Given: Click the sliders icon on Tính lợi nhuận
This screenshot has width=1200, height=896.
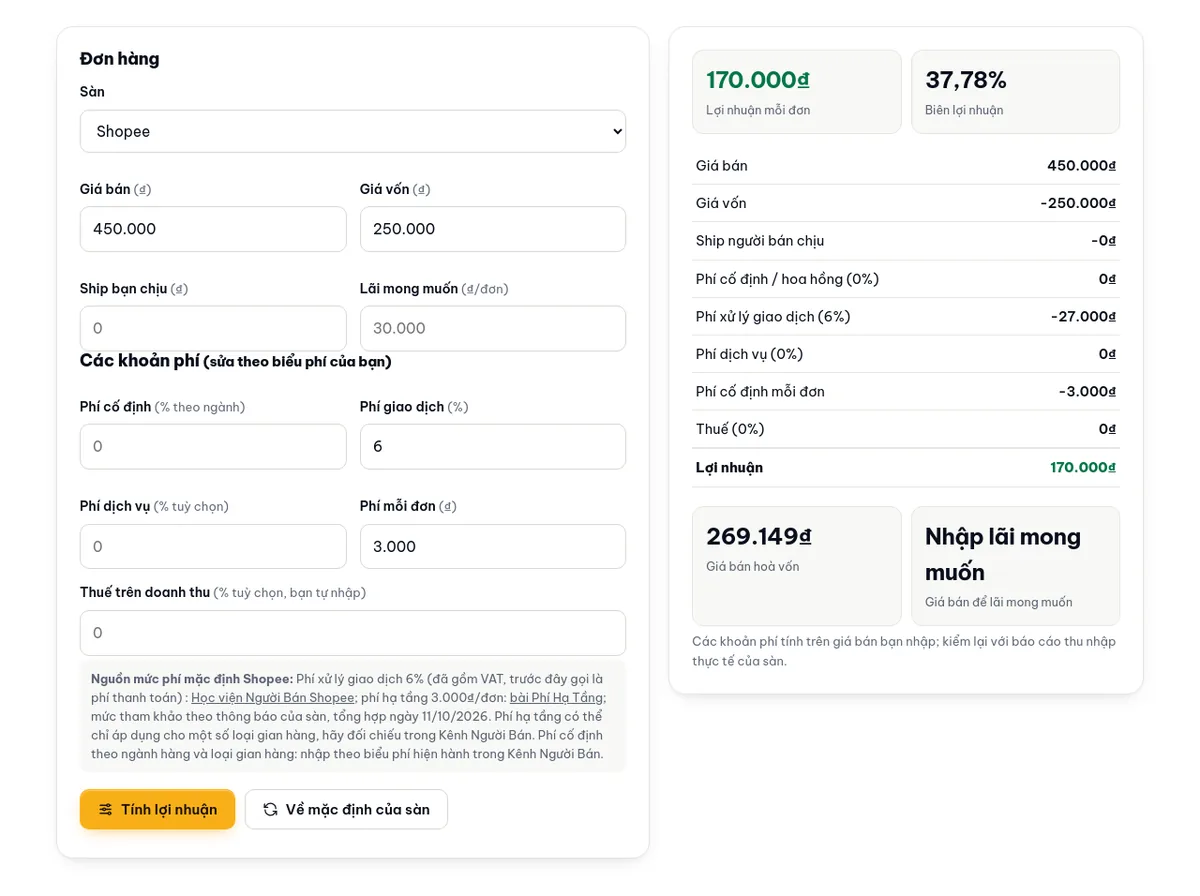Looking at the screenshot, I should [105, 810].
